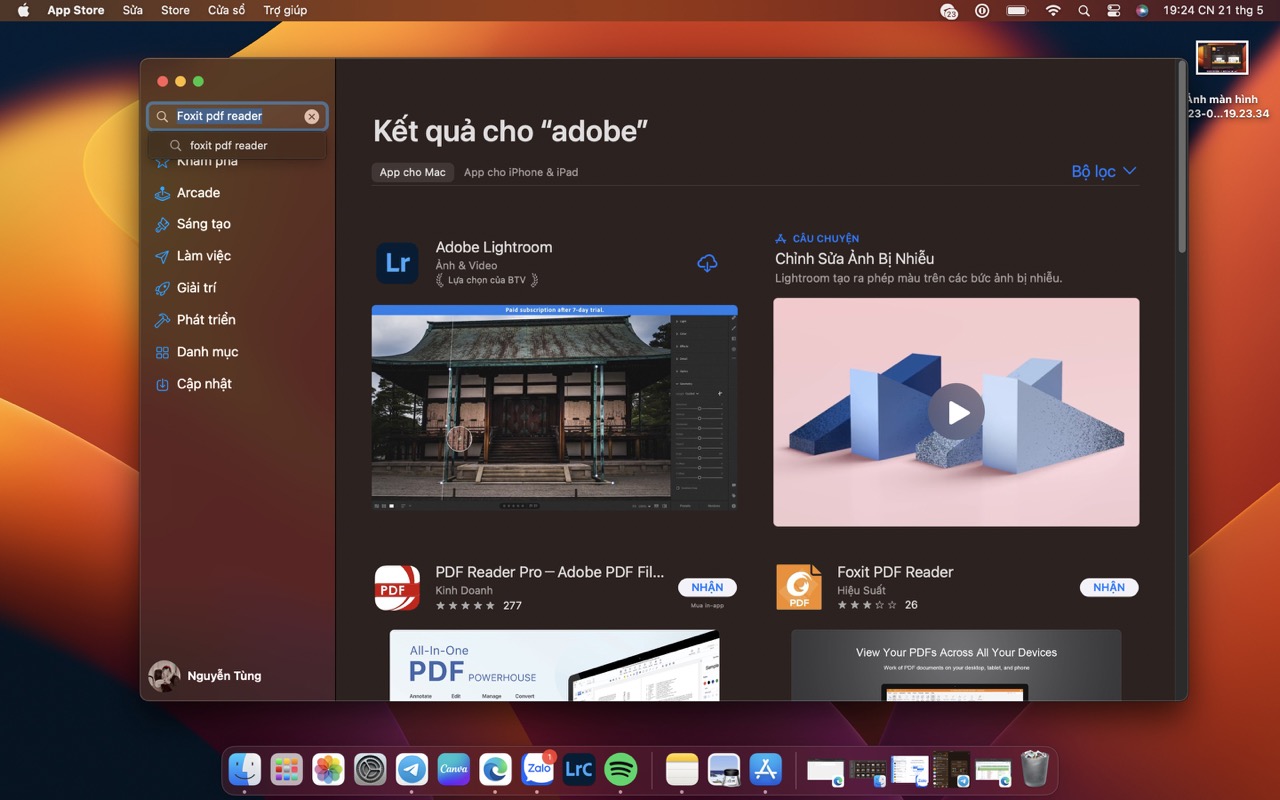The width and height of the screenshot is (1280, 800).
Task: Launch Siri from menu bar
Action: [x=1142, y=10]
